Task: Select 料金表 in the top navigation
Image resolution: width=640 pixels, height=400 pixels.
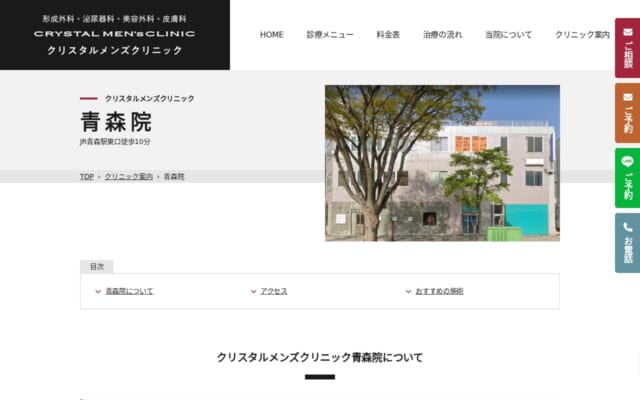Action: coord(388,35)
